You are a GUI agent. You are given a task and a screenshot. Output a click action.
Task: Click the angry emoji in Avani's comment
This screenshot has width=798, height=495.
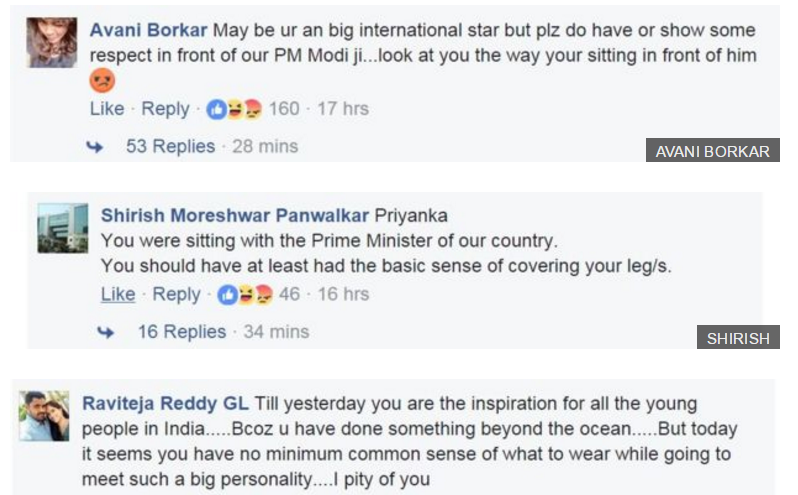[103, 80]
